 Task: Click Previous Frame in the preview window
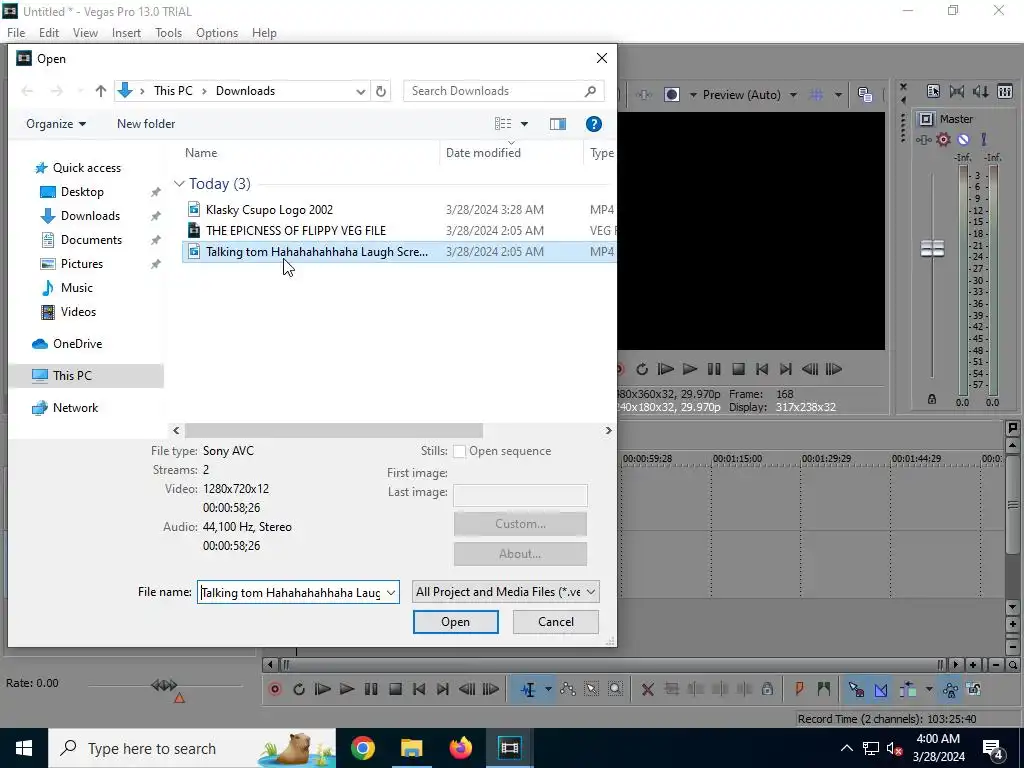point(810,369)
